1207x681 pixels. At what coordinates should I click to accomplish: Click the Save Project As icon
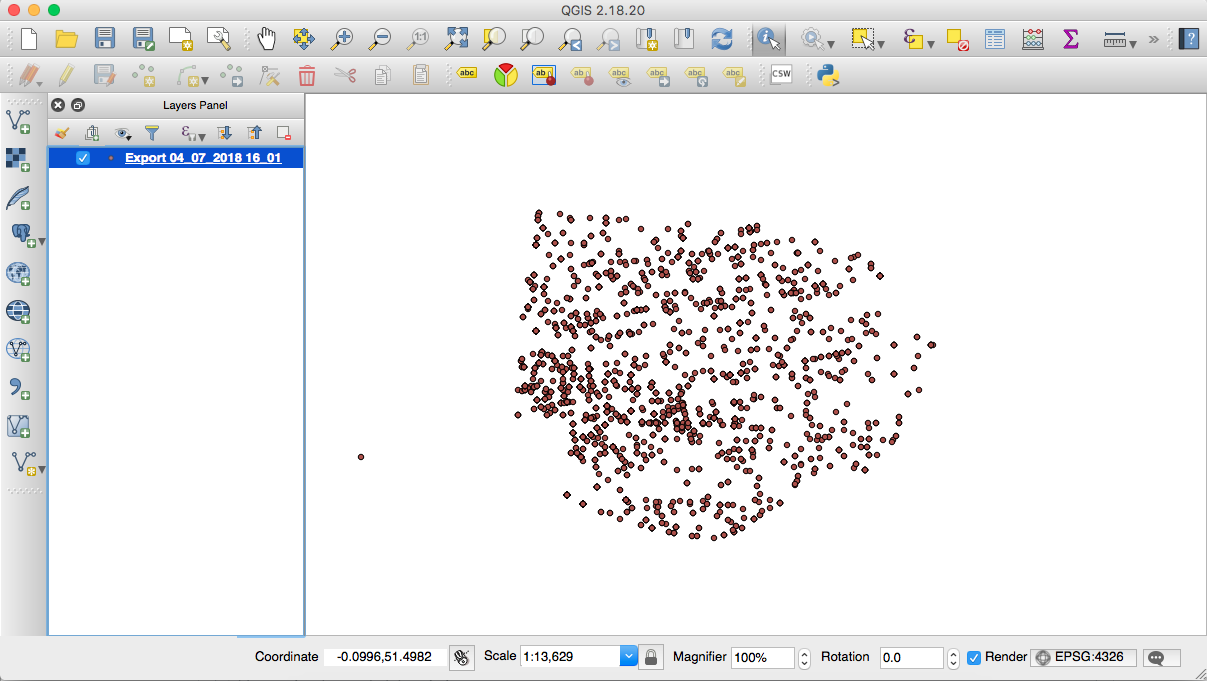coord(143,39)
